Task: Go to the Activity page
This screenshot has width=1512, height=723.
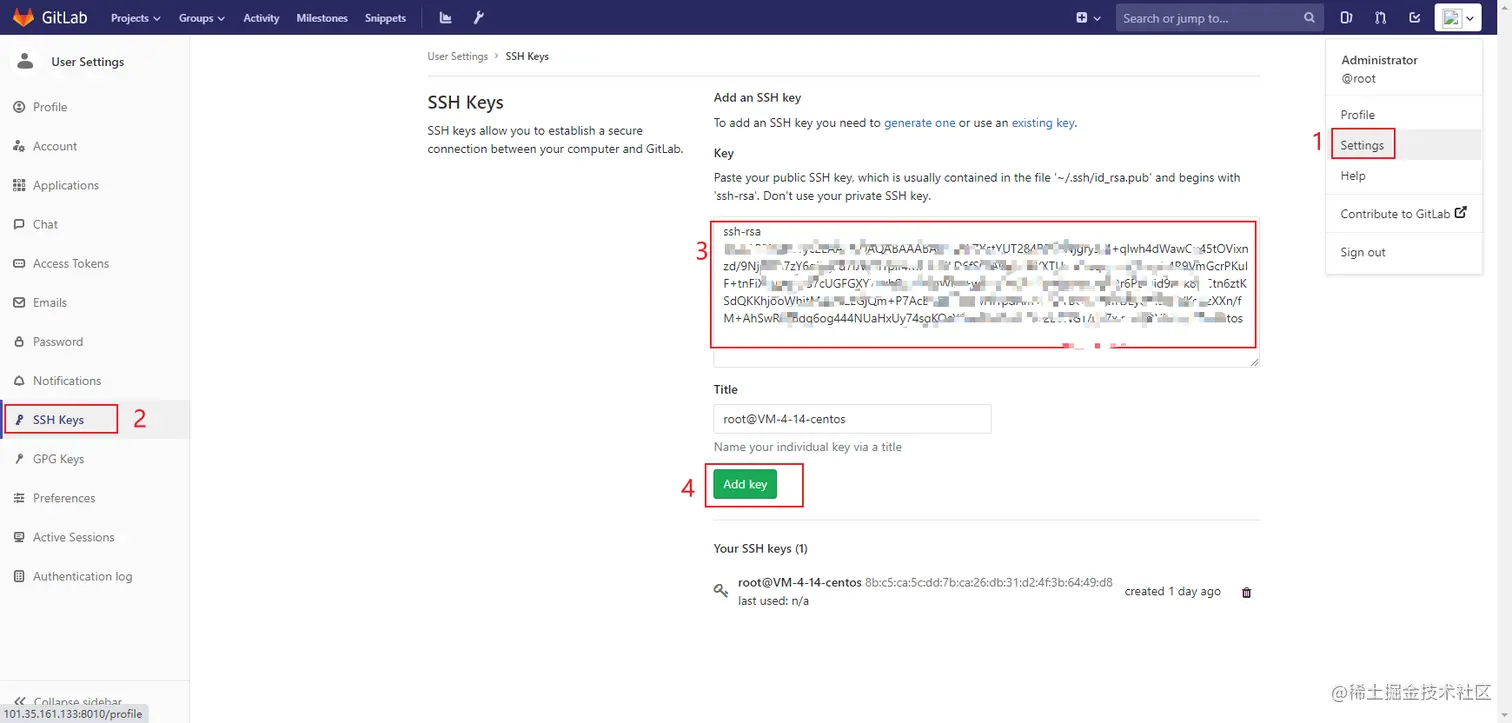Action: tap(261, 18)
